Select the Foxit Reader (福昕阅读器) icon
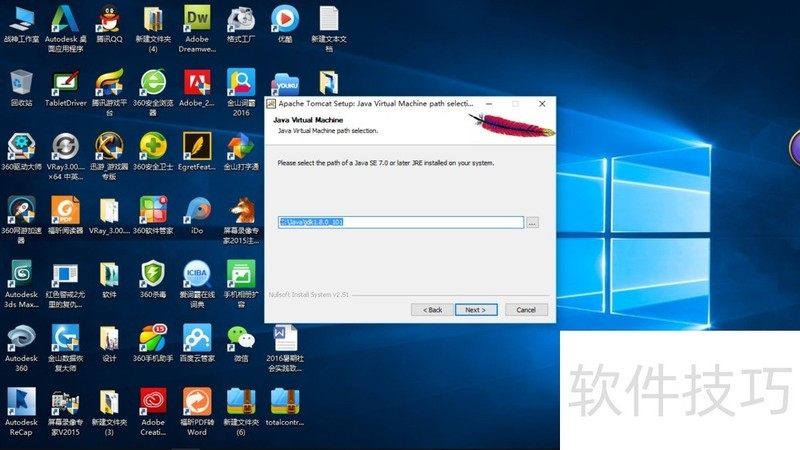Image resolution: width=800 pixels, height=450 pixels. click(65, 211)
